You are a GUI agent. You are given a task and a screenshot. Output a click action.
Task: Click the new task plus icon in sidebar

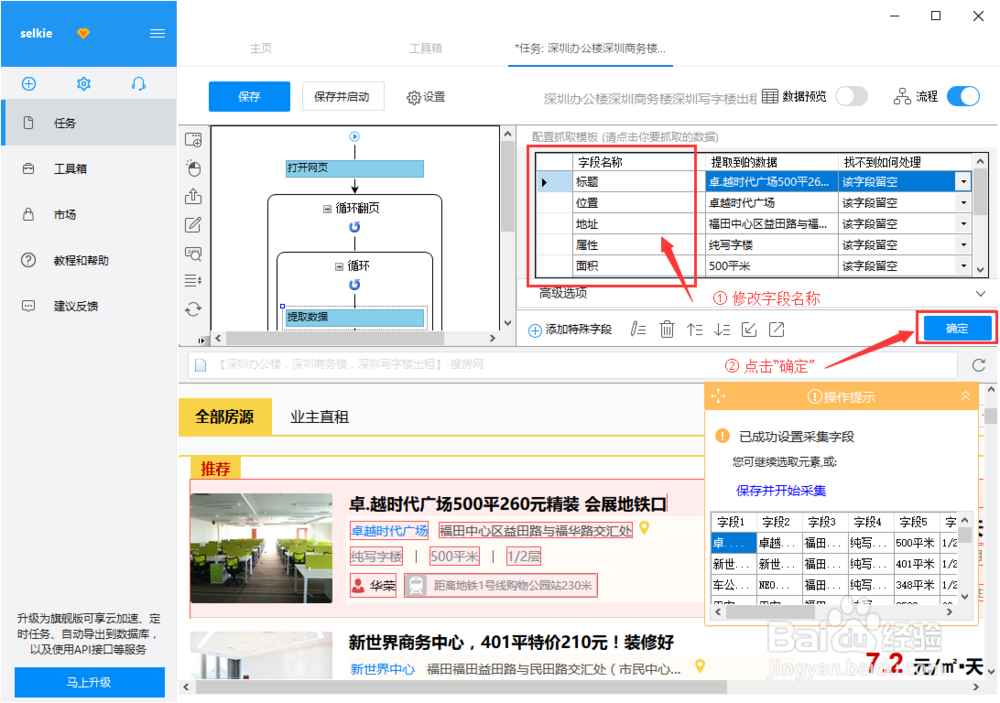(29, 84)
